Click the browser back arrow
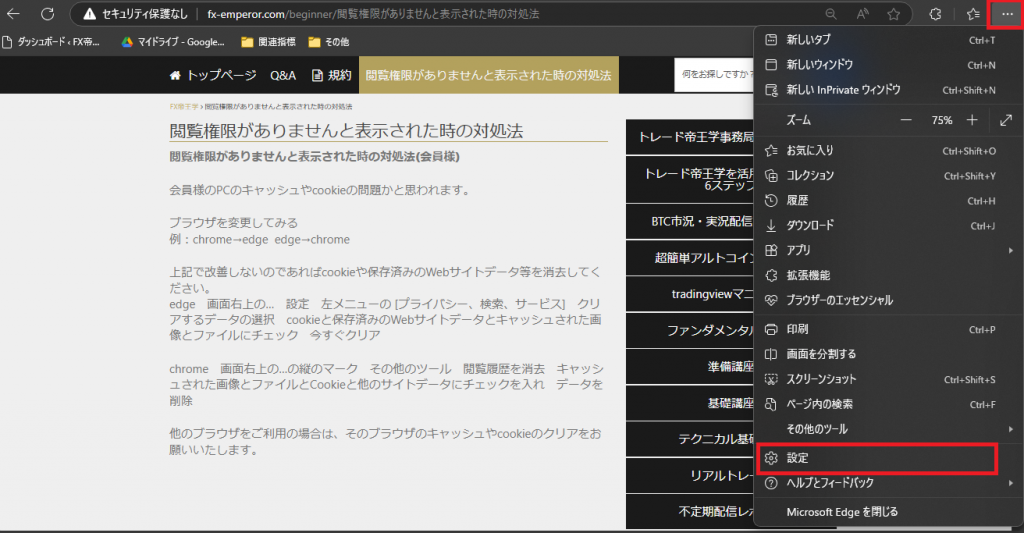The width and height of the screenshot is (1024, 533). click(x=13, y=14)
